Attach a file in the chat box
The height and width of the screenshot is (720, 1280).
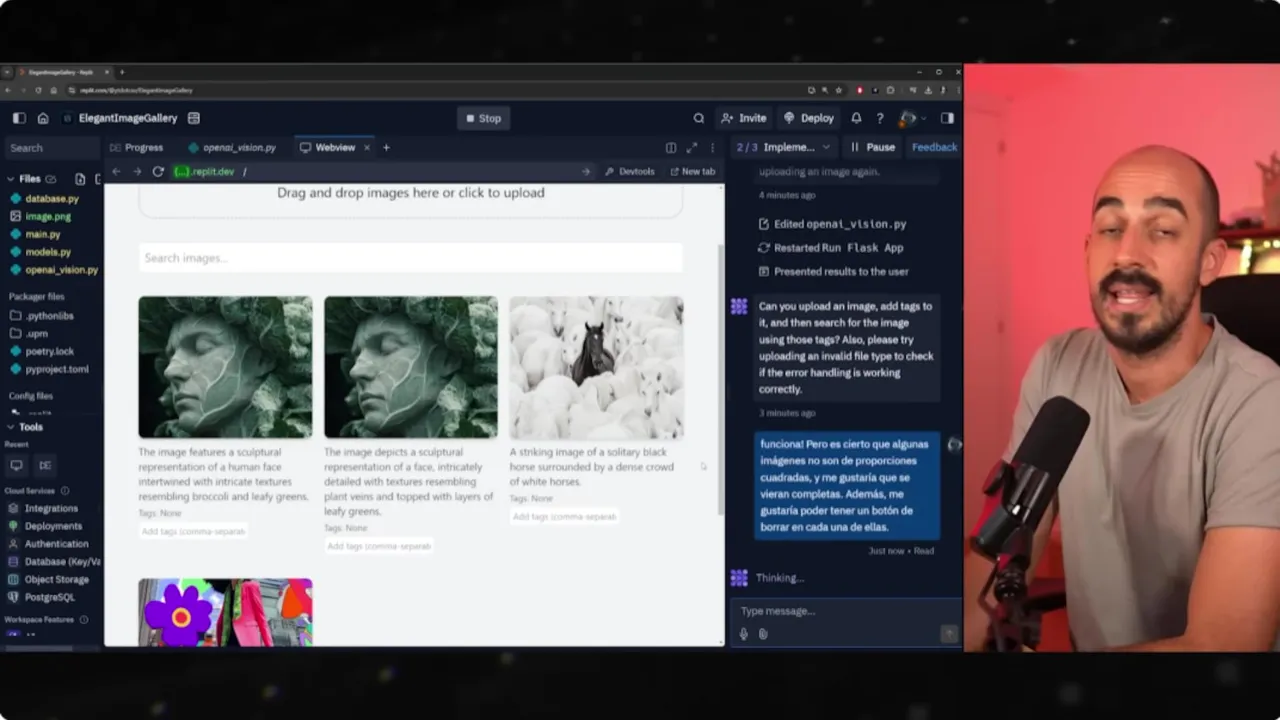(763, 633)
